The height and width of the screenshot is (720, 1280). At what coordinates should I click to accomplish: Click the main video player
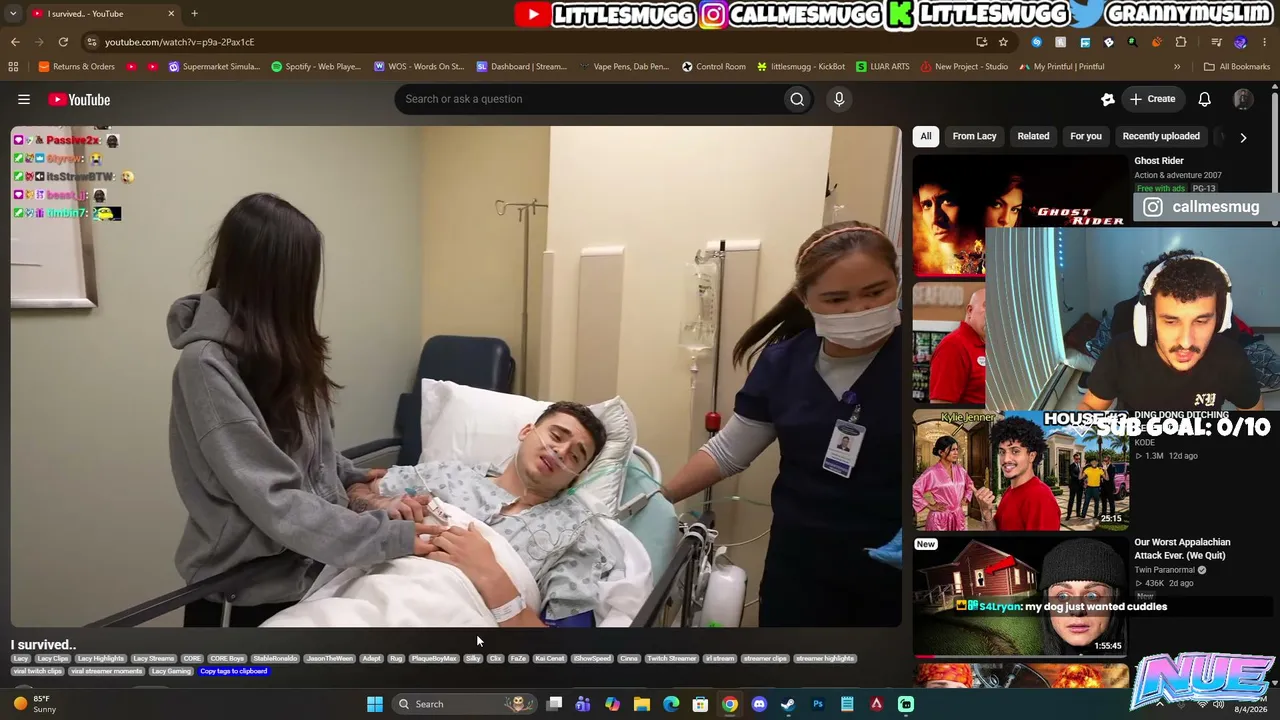tap(456, 377)
